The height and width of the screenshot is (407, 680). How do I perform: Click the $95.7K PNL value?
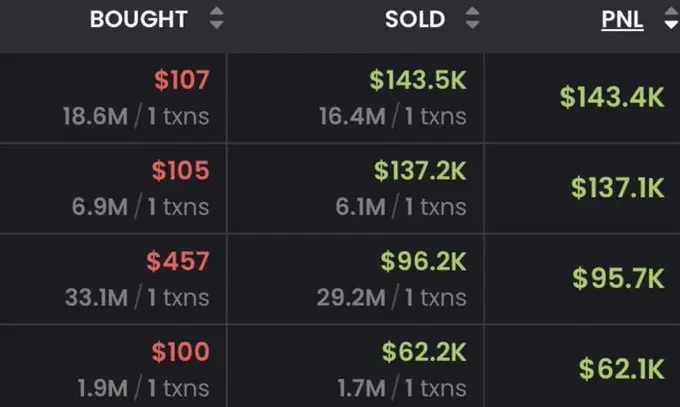618,277
